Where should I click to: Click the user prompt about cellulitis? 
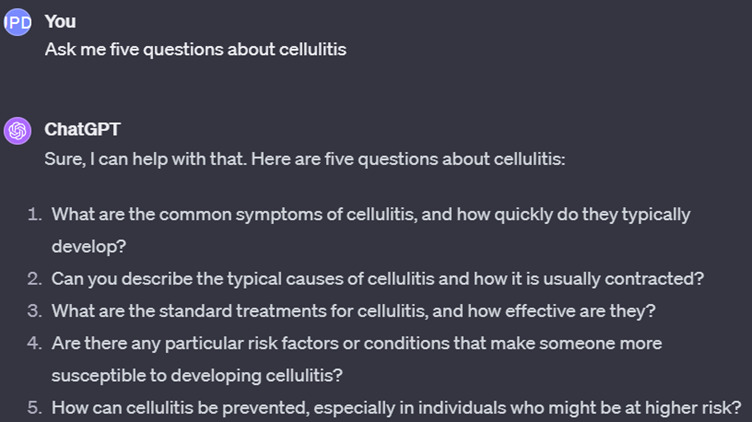click(196, 49)
